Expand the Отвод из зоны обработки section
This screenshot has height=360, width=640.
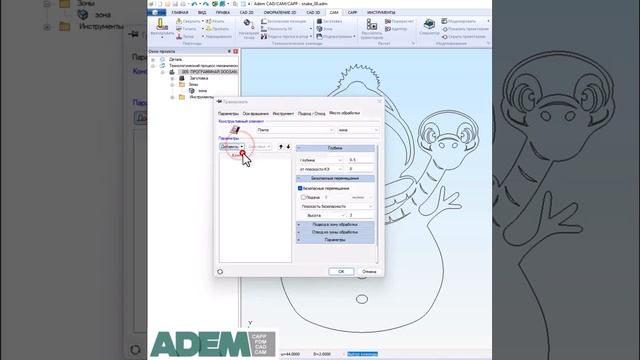coord(335,232)
